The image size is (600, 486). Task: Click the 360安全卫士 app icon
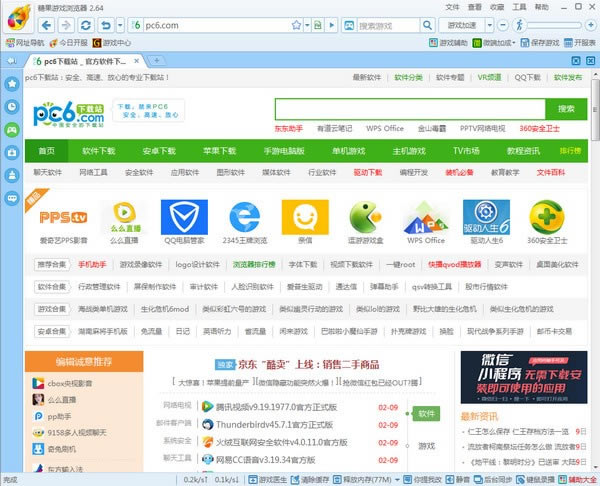coord(547,217)
